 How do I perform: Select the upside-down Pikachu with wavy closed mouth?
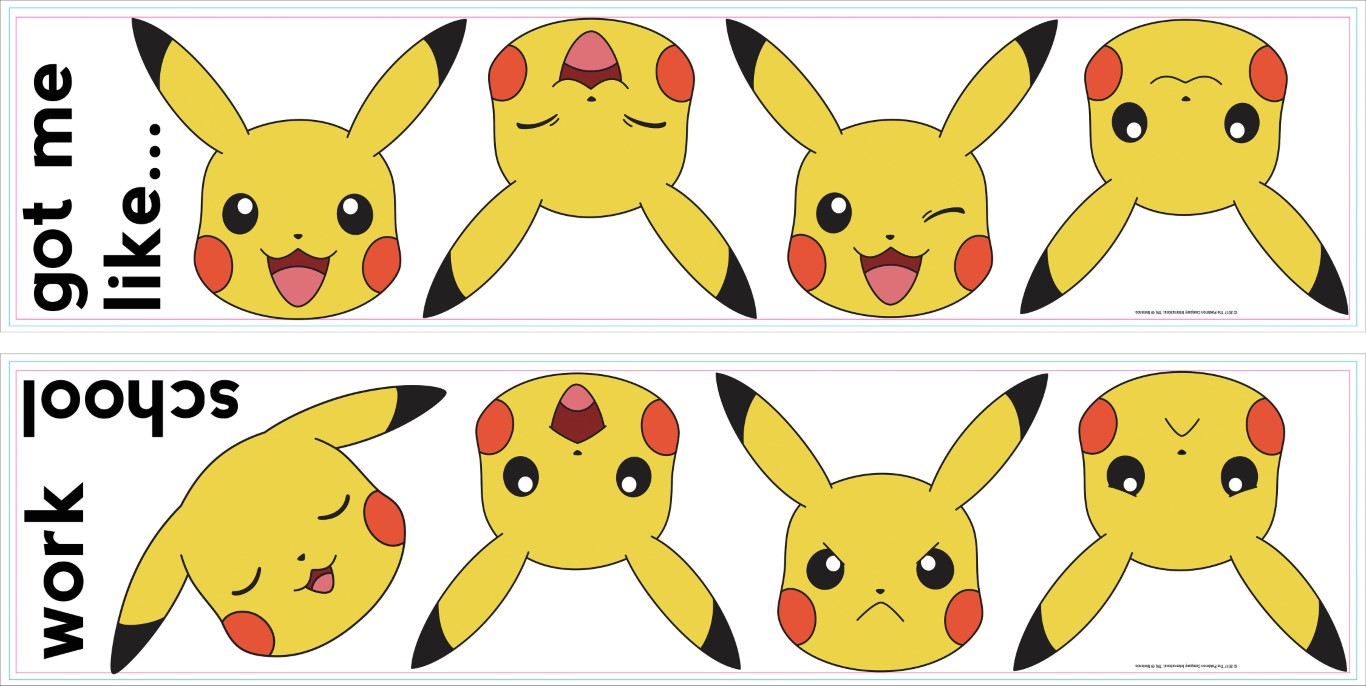coord(1185,167)
